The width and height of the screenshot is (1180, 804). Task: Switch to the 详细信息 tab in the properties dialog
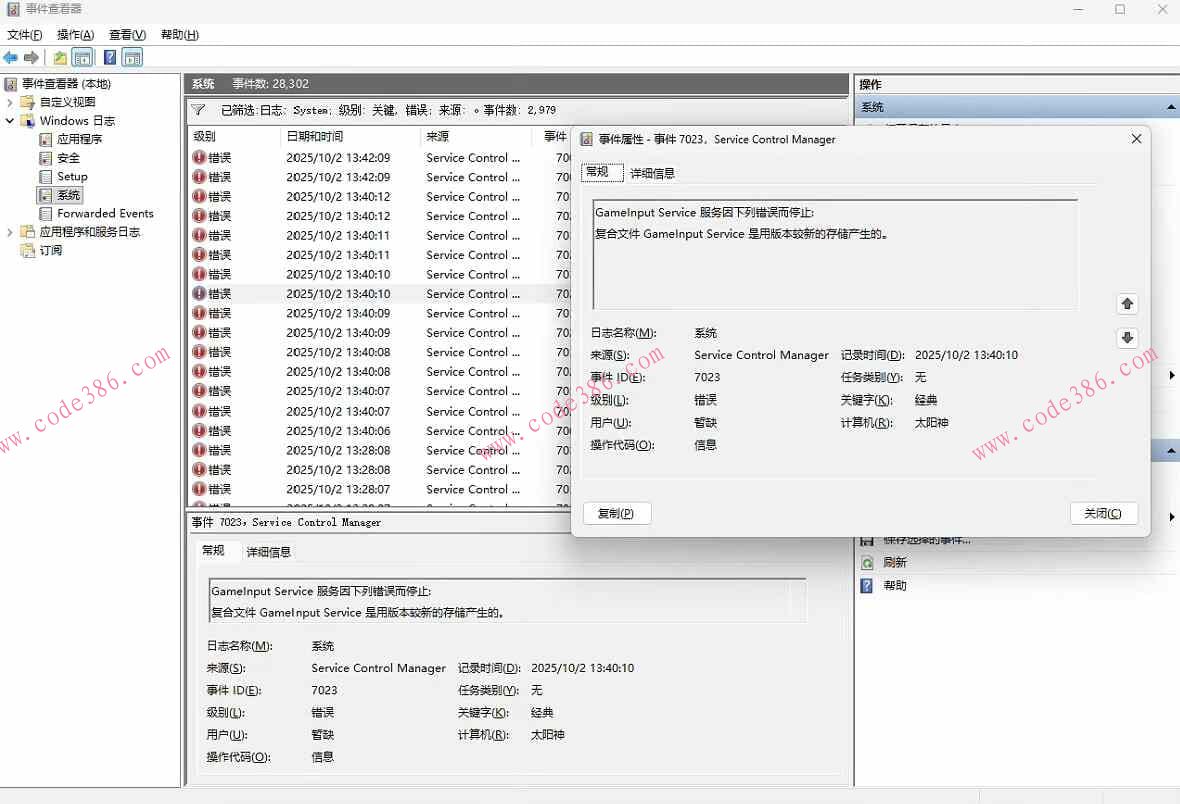pyautogui.click(x=652, y=173)
